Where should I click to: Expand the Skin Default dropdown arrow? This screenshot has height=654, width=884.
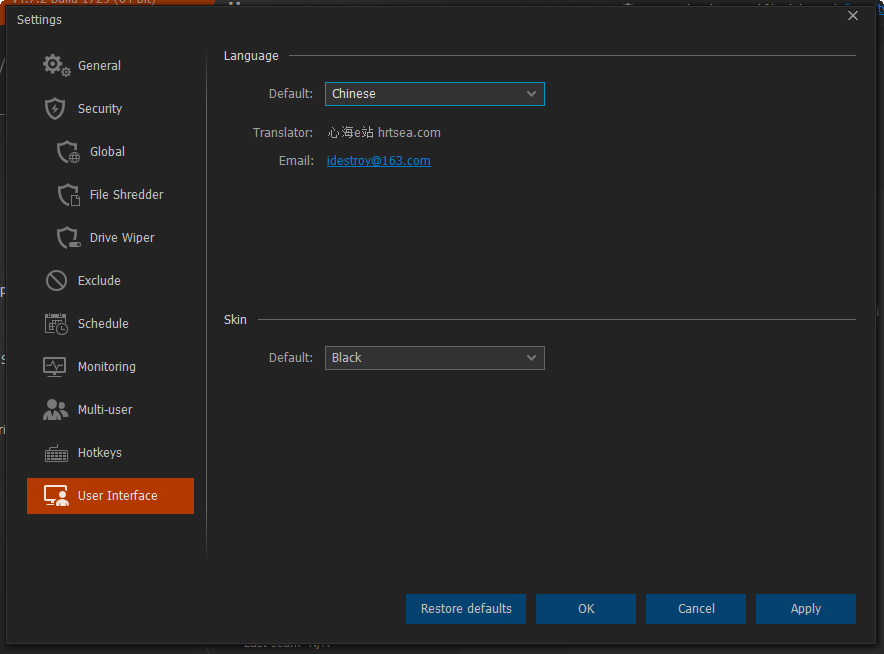(531, 357)
